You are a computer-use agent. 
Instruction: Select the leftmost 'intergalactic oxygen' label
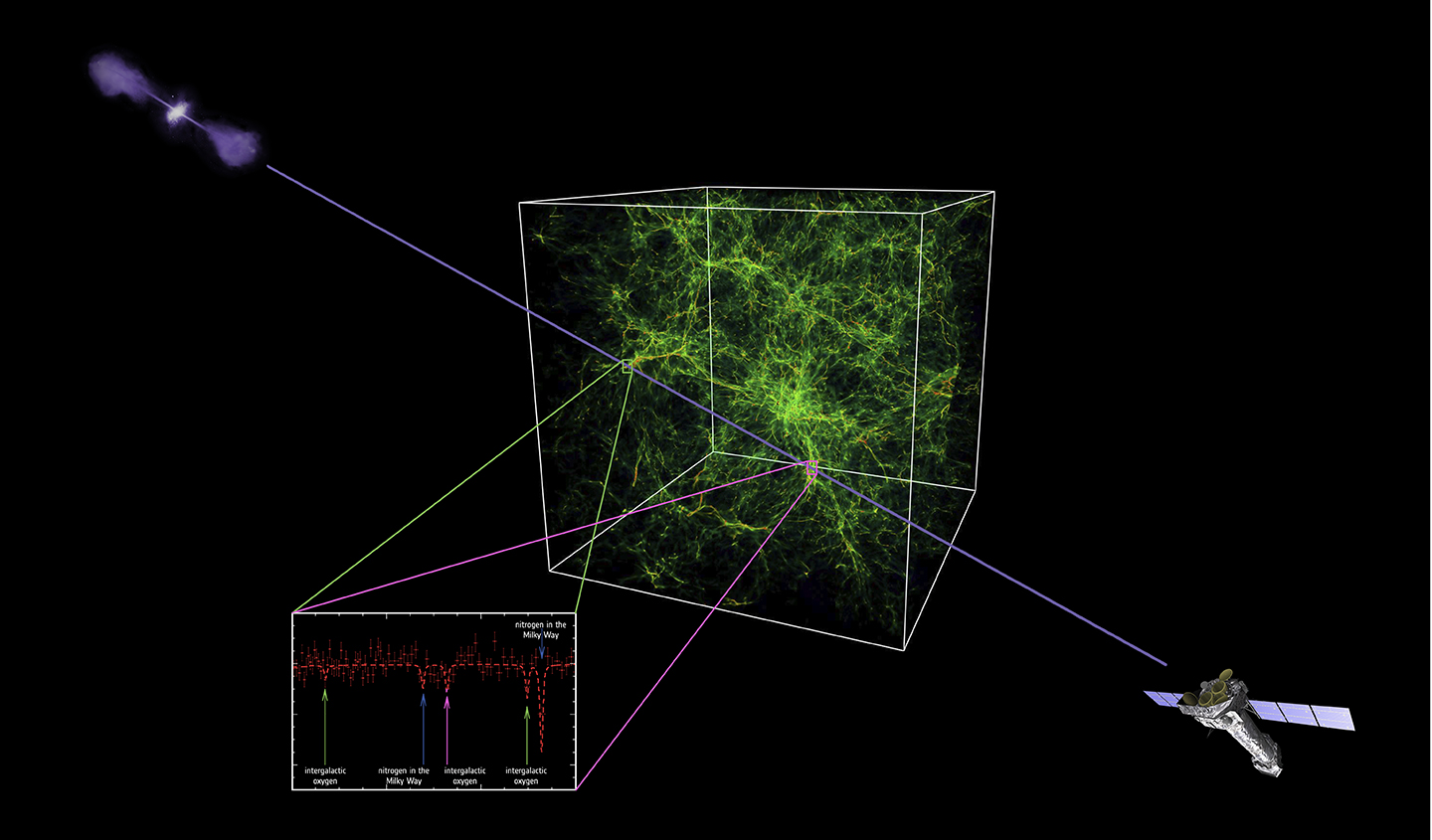click(325, 775)
